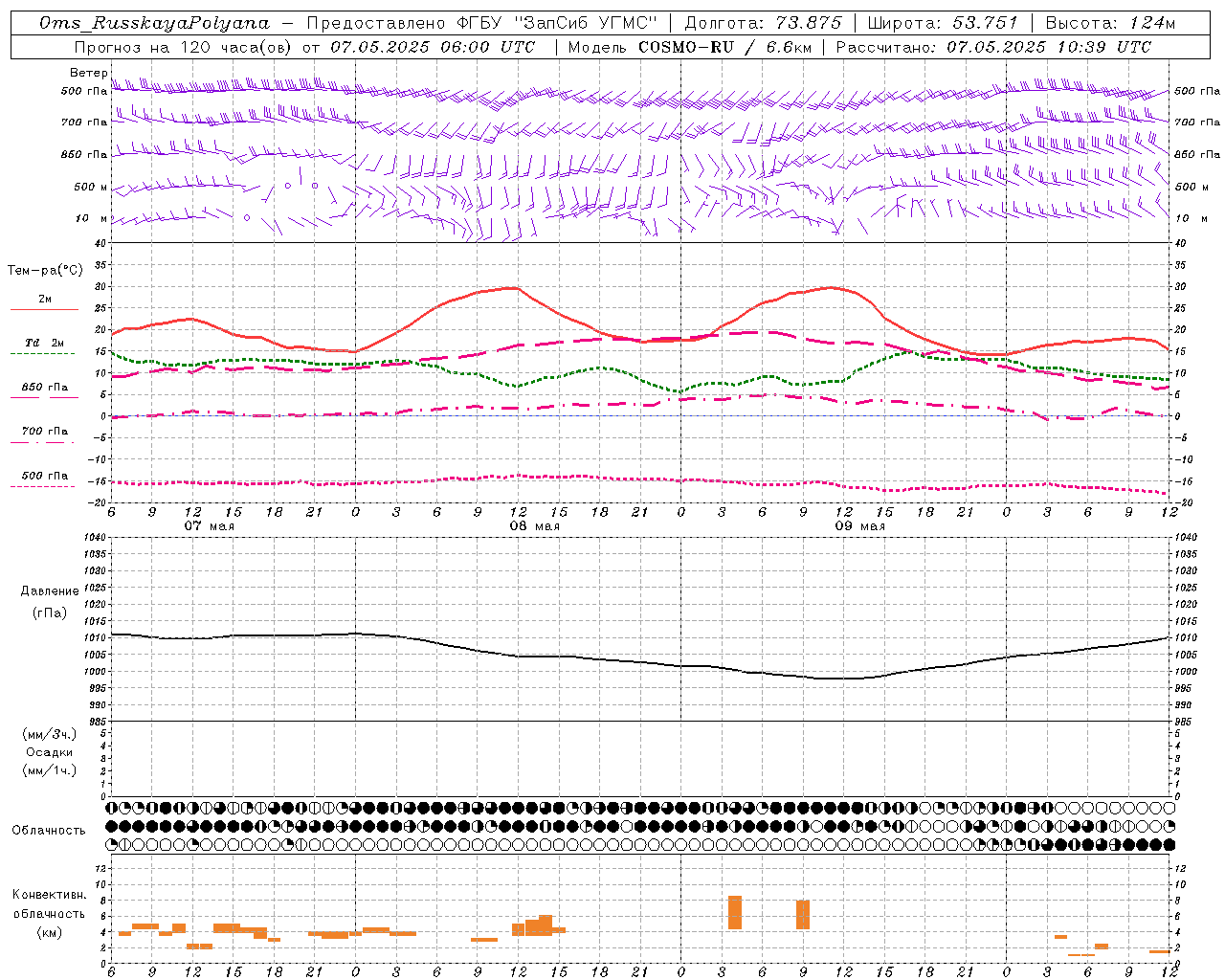Image resolution: width=1225 pixels, height=980 pixels.
Task: Click the Td 2м legend label
Action: click(x=44, y=343)
